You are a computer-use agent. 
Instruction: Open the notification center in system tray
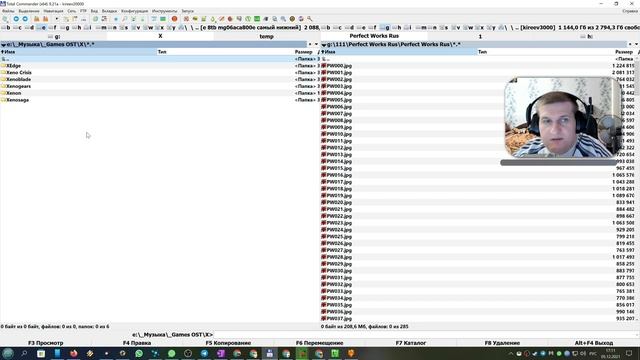pos(629,353)
